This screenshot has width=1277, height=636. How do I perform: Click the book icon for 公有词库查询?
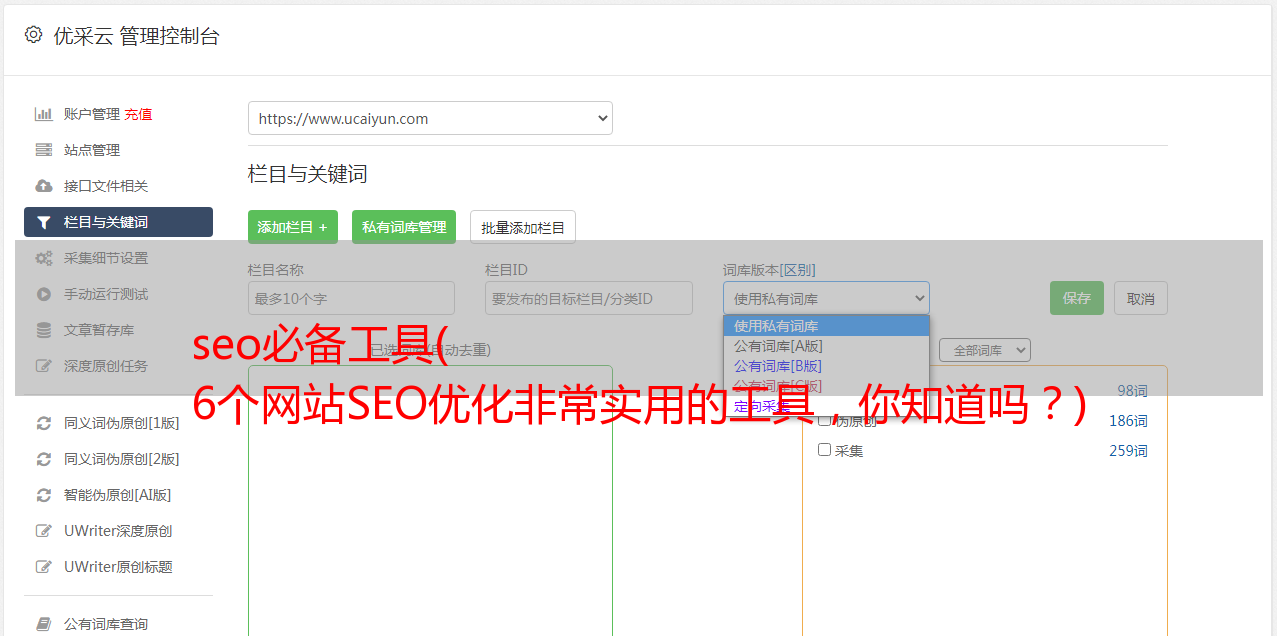43,624
